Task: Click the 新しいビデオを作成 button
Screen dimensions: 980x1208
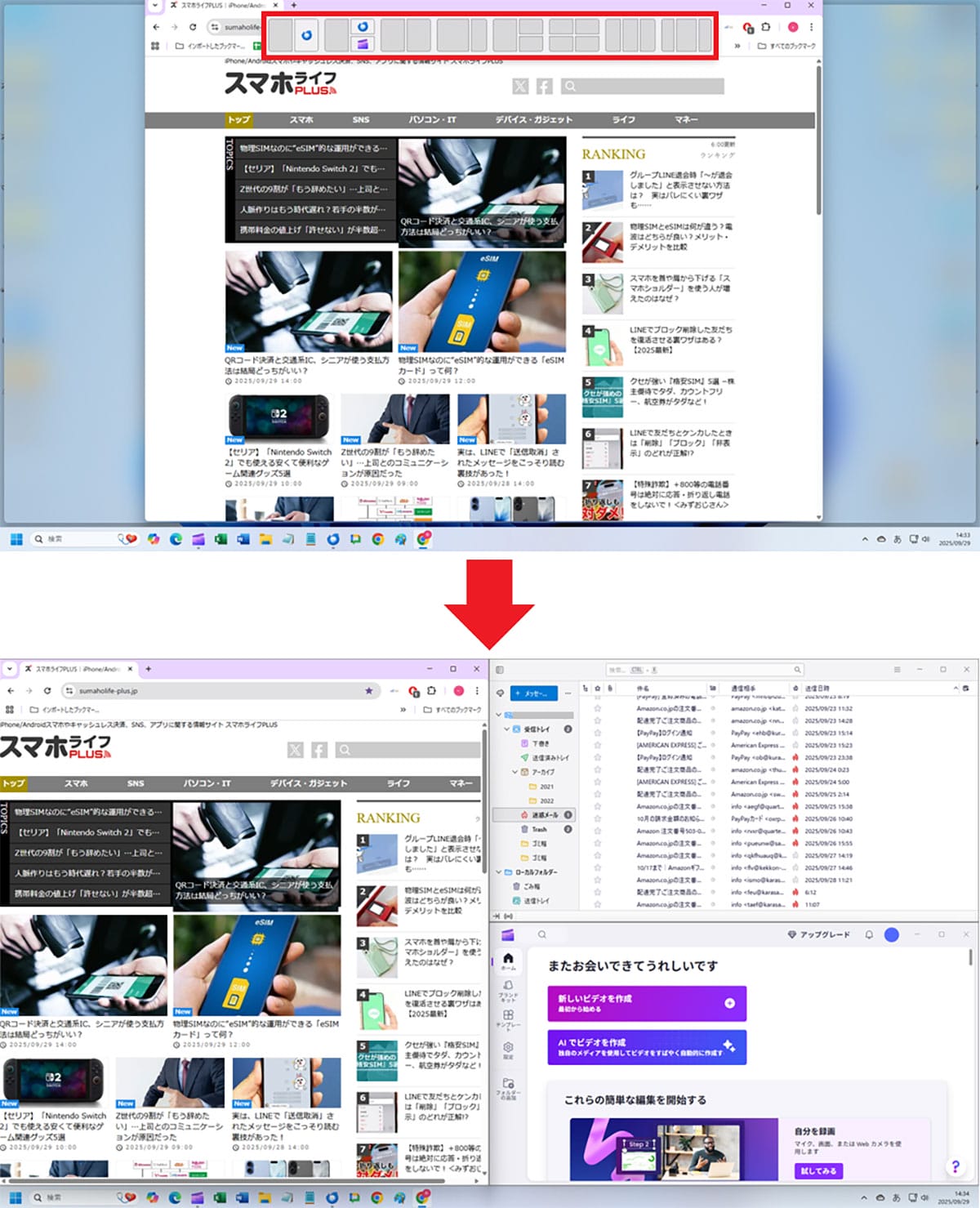Action: tap(647, 1003)
